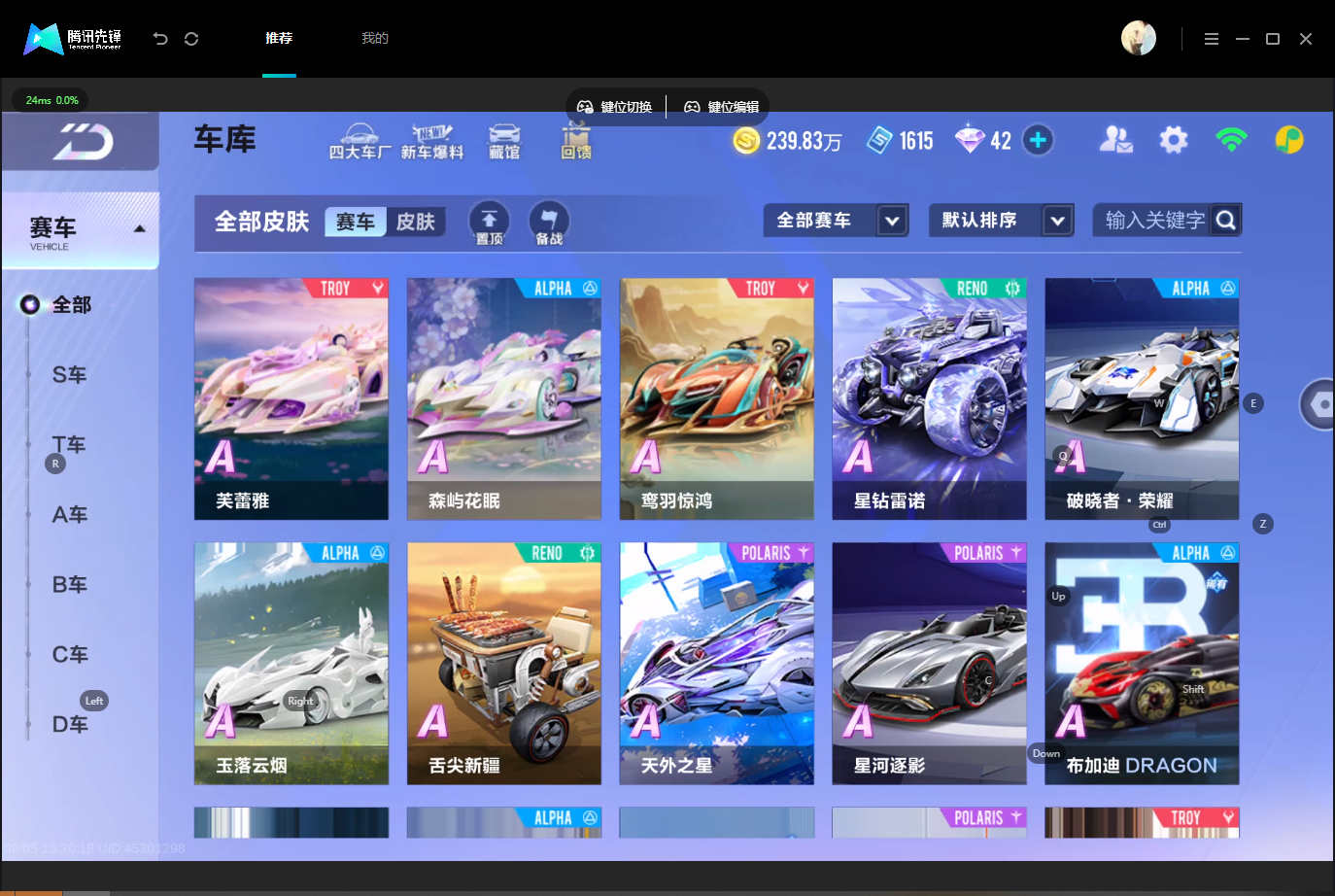This screenshot has height=896, width=1335.
Task: Click the game logo back button
Action: click(82, 142)
